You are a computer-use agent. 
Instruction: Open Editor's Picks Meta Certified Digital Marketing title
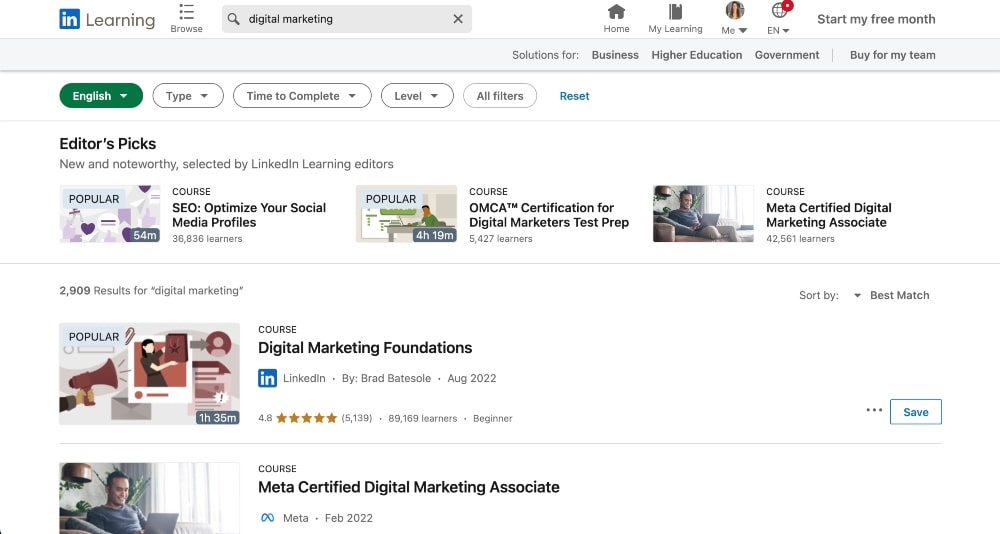828,215
